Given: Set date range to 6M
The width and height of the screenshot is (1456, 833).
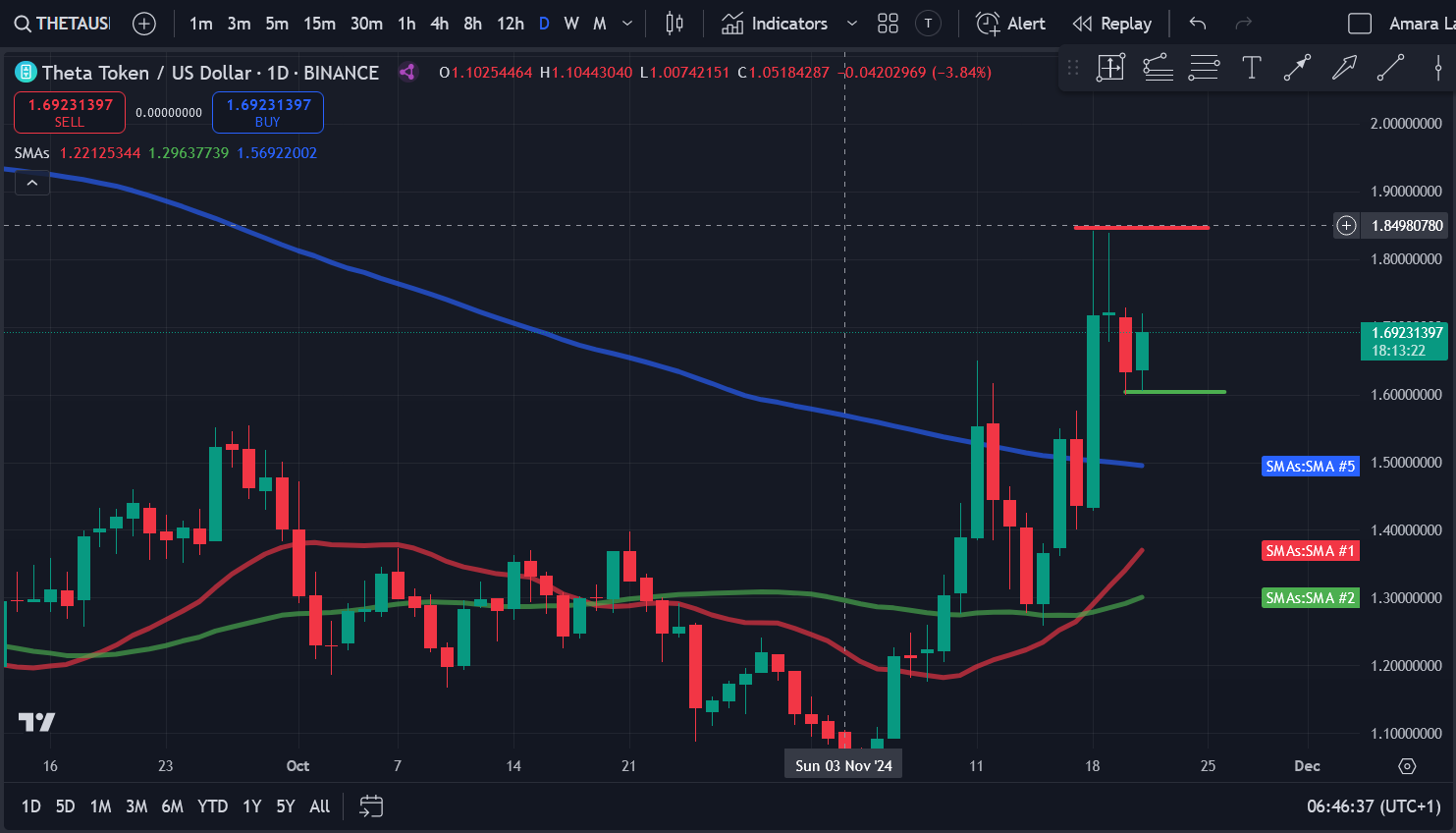Looking at the screenshot, I should coord(172,806).
